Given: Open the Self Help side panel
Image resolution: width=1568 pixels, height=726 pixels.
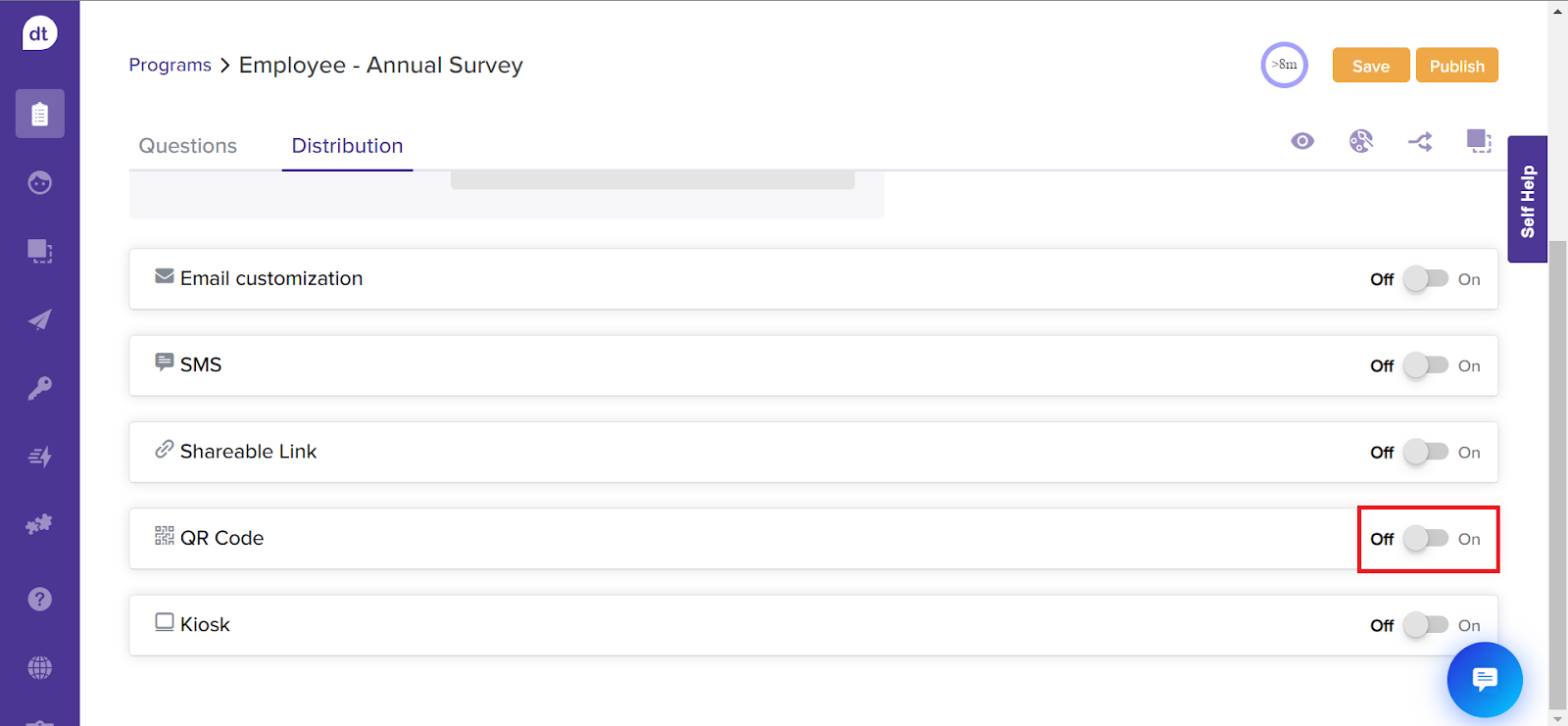Looking at the screenshot, I should click(1527, 200).
